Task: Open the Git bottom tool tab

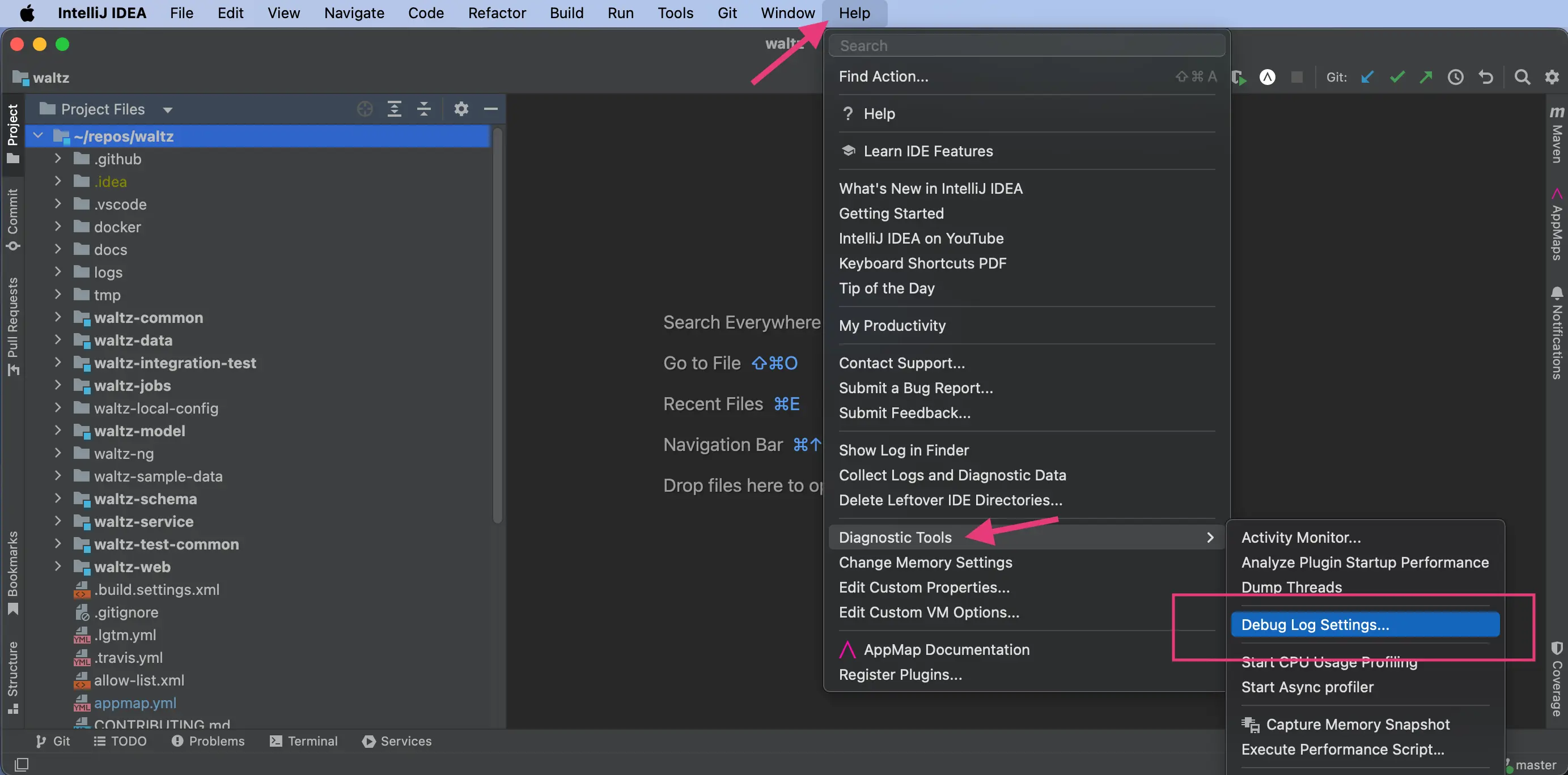Action: point(52,741)
